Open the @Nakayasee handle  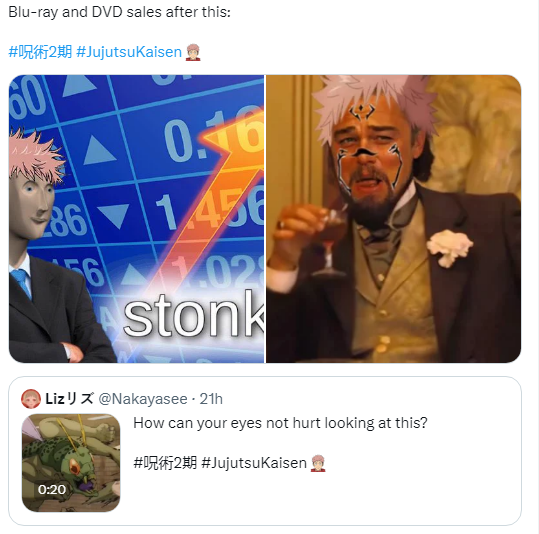pyautogui.click(x=143, y=399)
